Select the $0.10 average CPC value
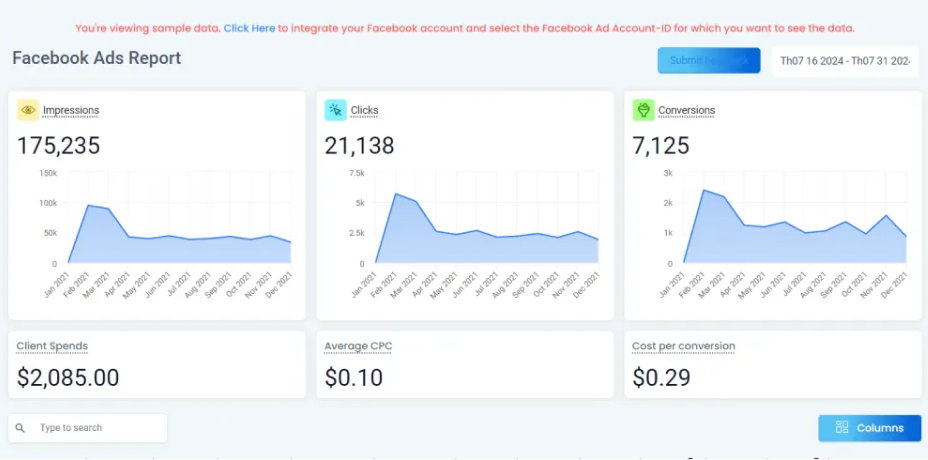928x460 pixels. point(354,377)
